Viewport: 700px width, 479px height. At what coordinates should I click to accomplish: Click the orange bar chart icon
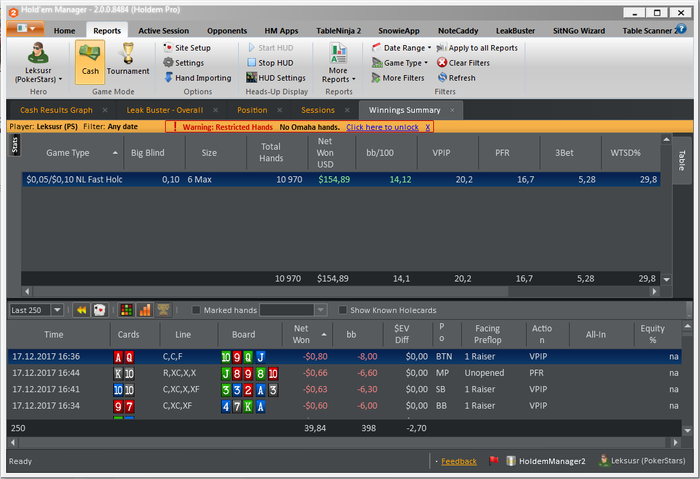tap(145, 310)
